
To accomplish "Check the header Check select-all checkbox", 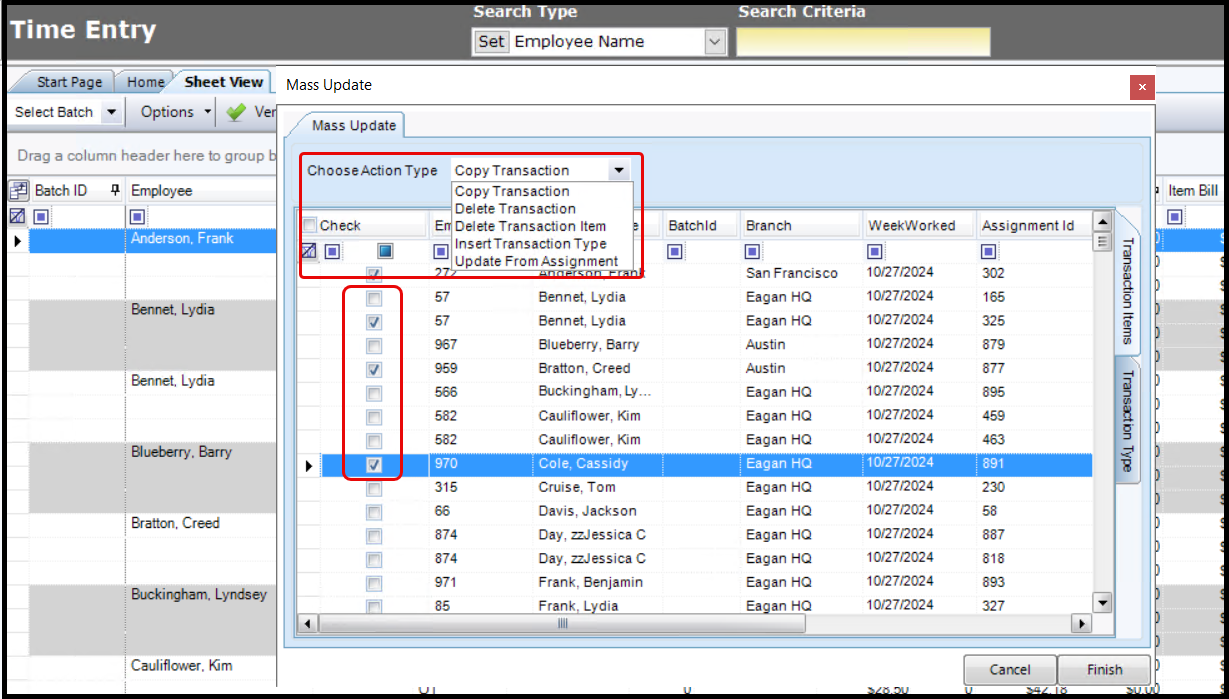I will [310, 226].
